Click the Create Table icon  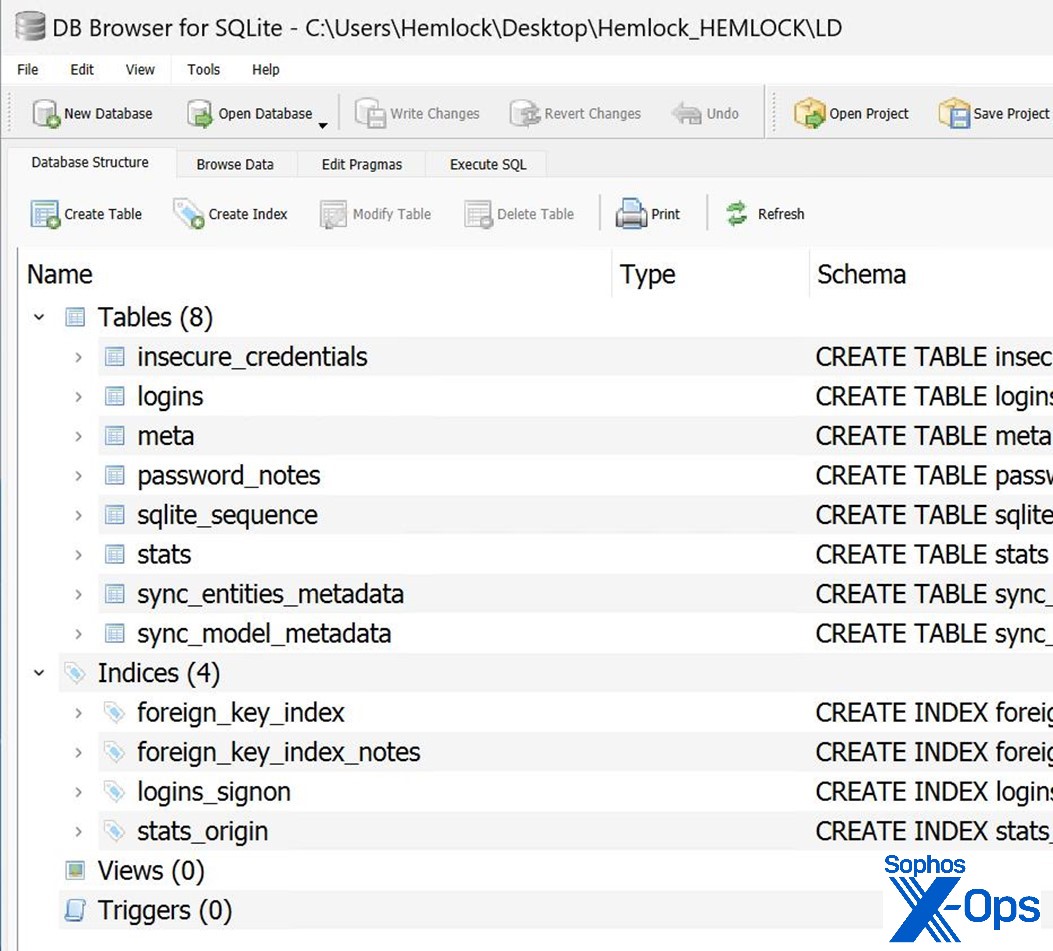pos(45,214)
